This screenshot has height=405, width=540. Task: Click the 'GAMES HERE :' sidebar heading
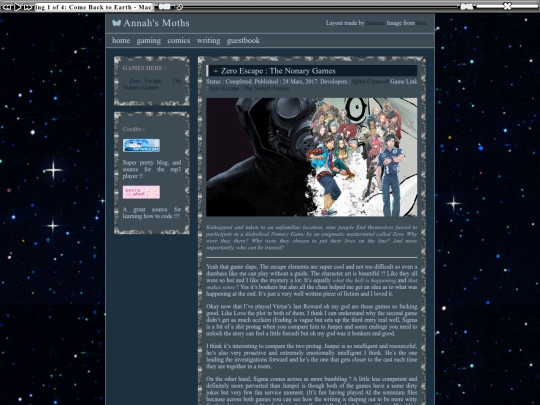144,68
